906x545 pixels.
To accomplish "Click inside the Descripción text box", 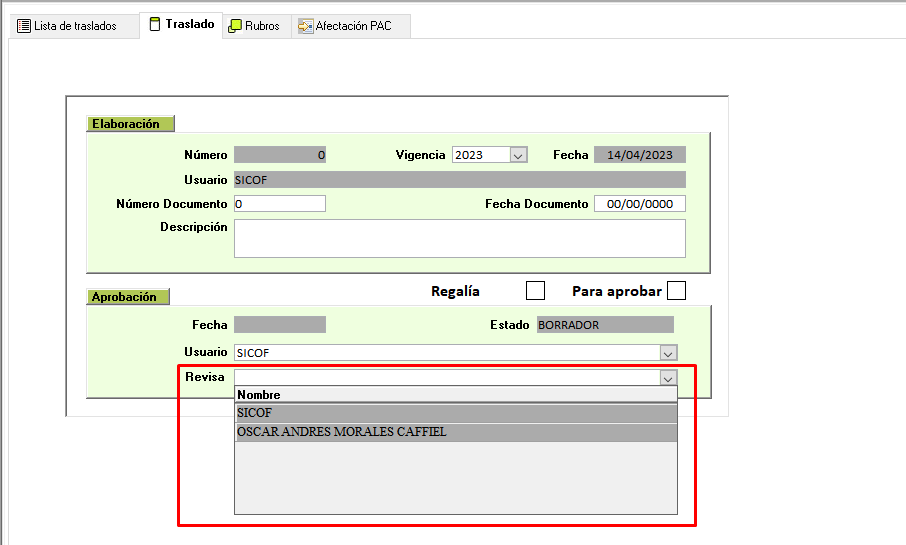I will tap(460, 239).
